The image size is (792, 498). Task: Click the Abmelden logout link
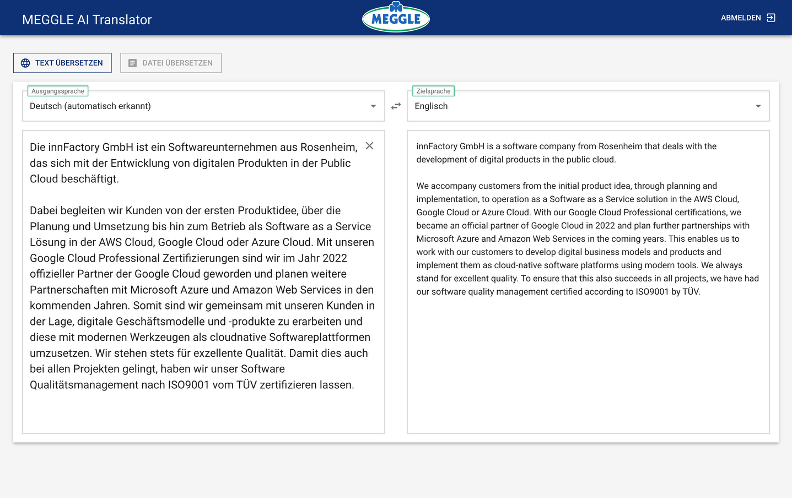click(748, 18)
